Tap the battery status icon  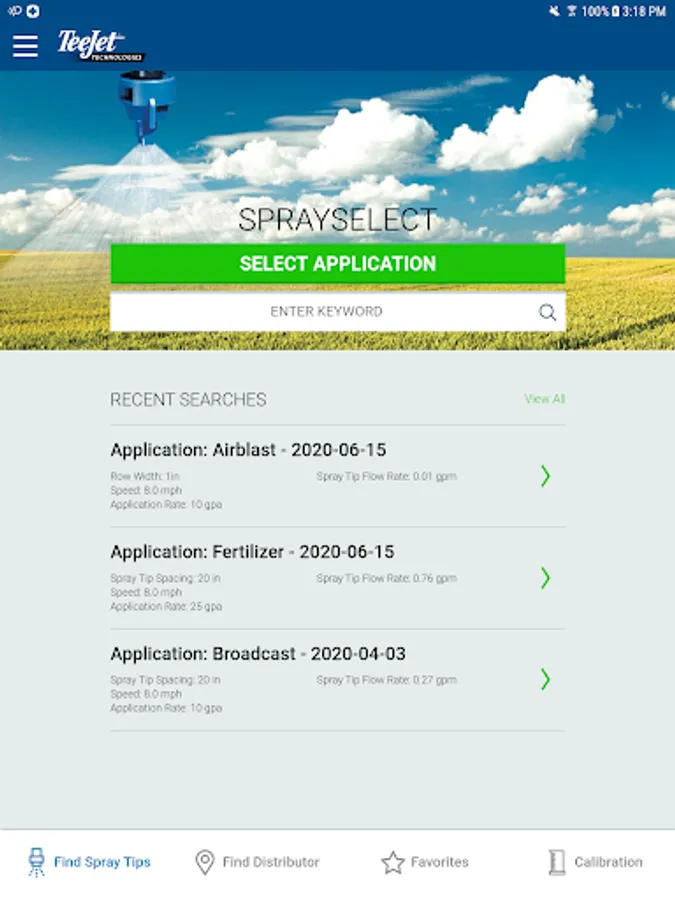point(616,11)
